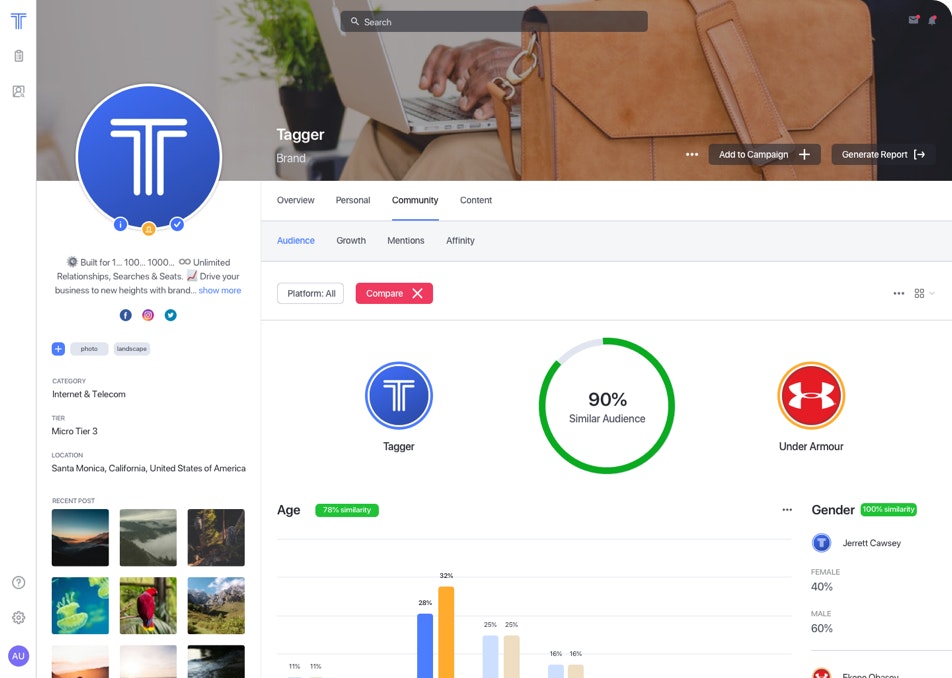Select the Audience sub-tab
The height and width of the screenshot is (678, 952).
[296, 240]
